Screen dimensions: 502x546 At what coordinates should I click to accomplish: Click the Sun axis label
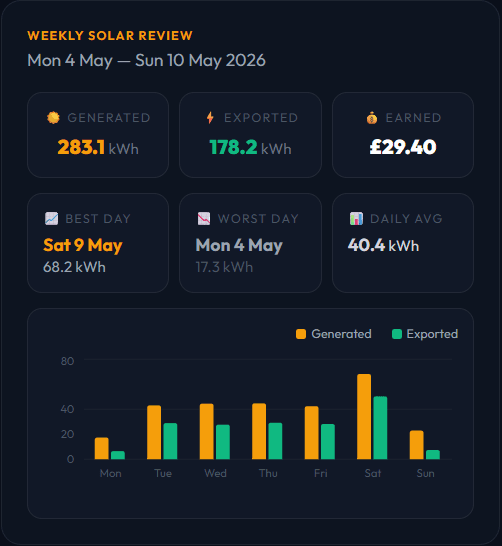coord(425,473)
